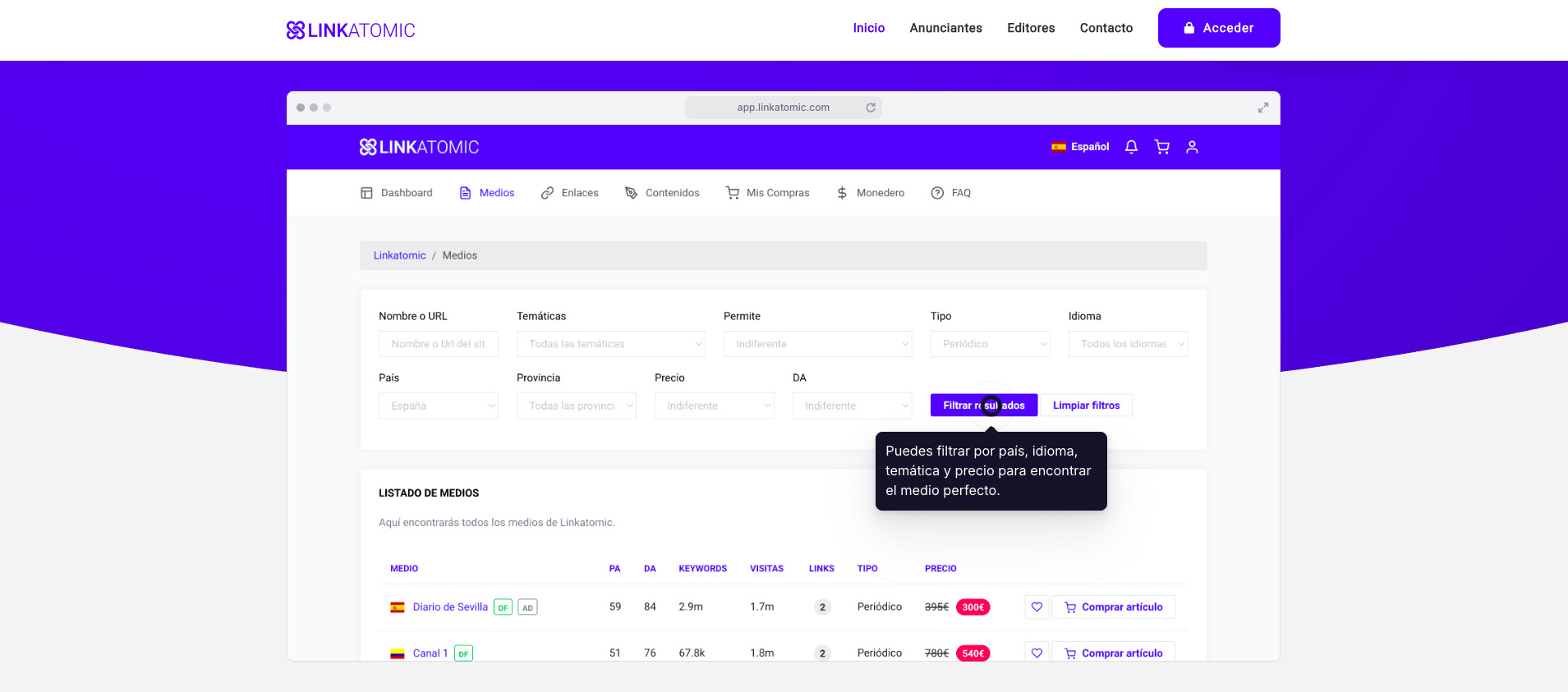1568x692 pixels.
Task: Open the Monedero tab
Action: pos(871,193)
